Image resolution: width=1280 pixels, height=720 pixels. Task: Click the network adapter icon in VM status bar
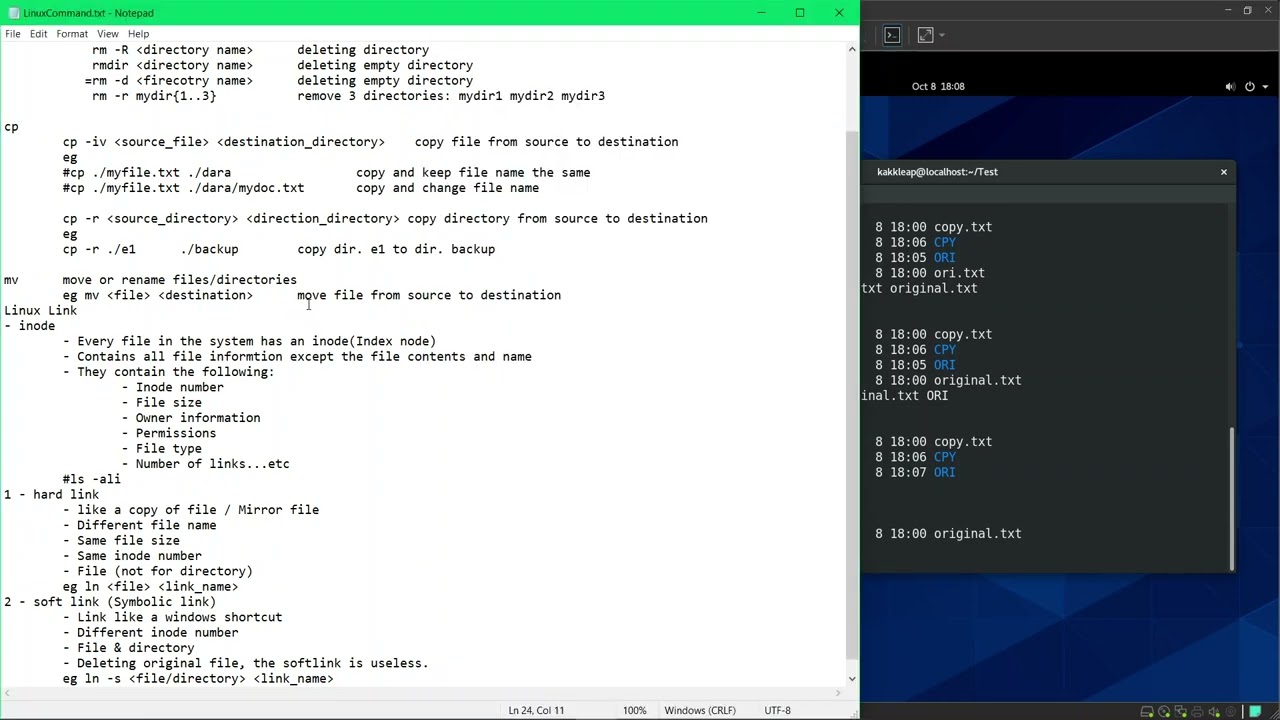(1181, 712)
